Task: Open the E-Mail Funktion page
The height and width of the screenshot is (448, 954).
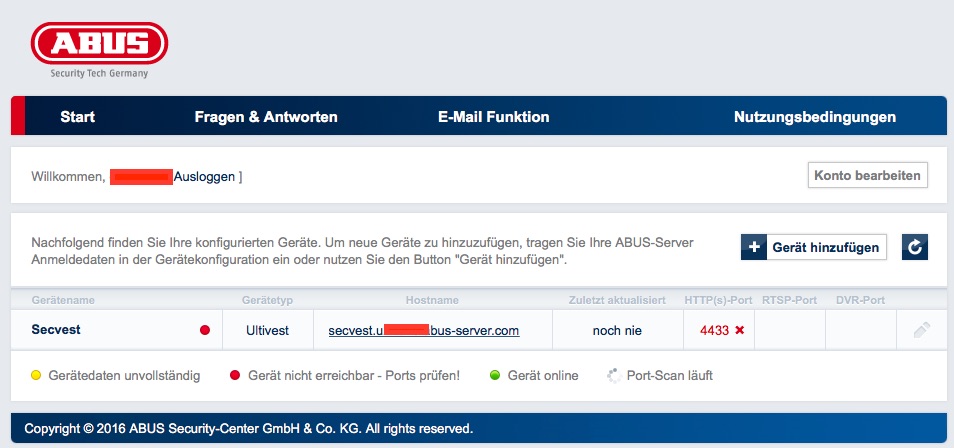Action: [x=493, y=117]
